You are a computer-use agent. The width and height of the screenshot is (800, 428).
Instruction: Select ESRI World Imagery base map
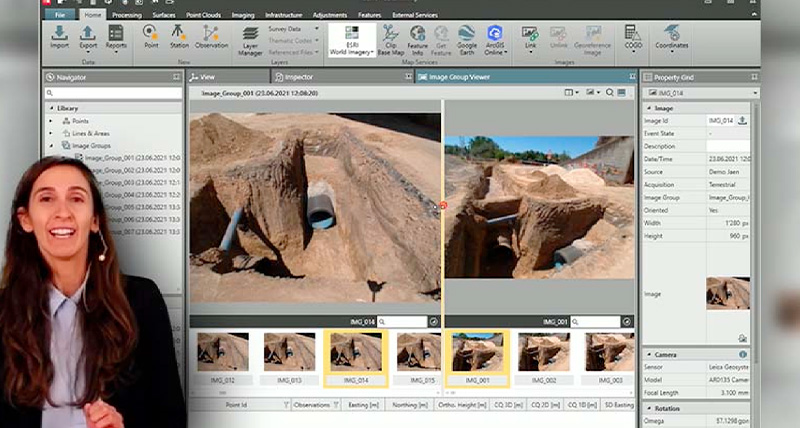(352, 40)
